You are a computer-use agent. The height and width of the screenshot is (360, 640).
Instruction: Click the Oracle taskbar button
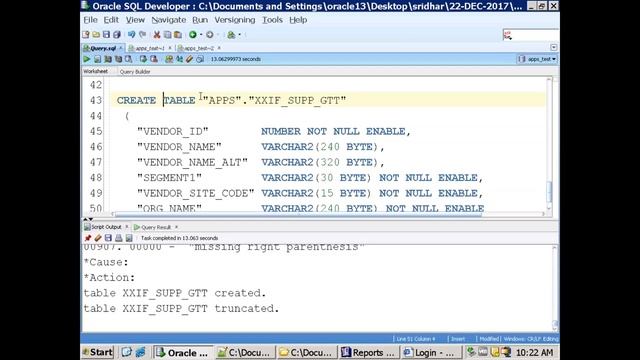(183, 352)
